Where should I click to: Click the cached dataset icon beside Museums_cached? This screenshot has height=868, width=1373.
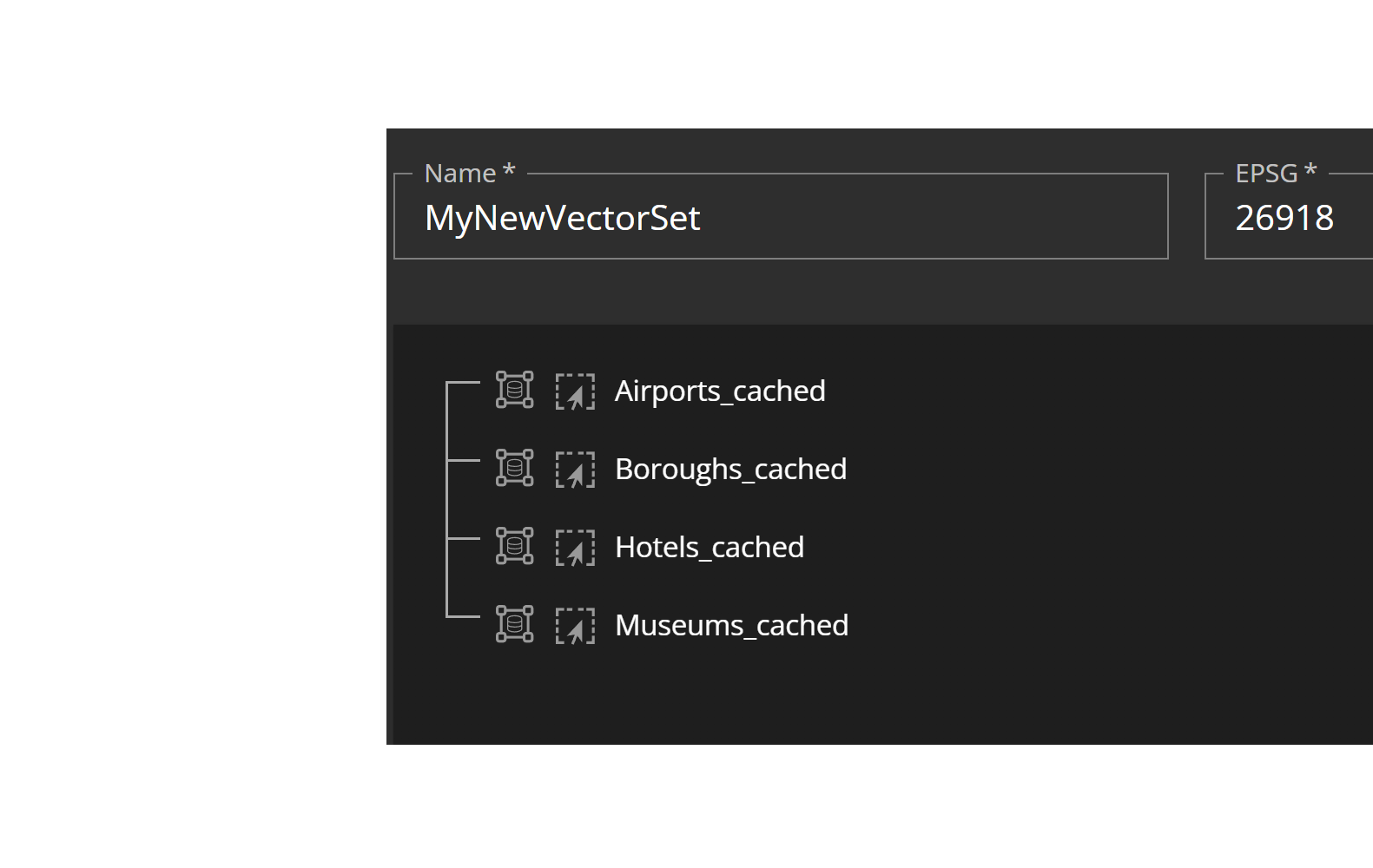(x=514, y=624)
